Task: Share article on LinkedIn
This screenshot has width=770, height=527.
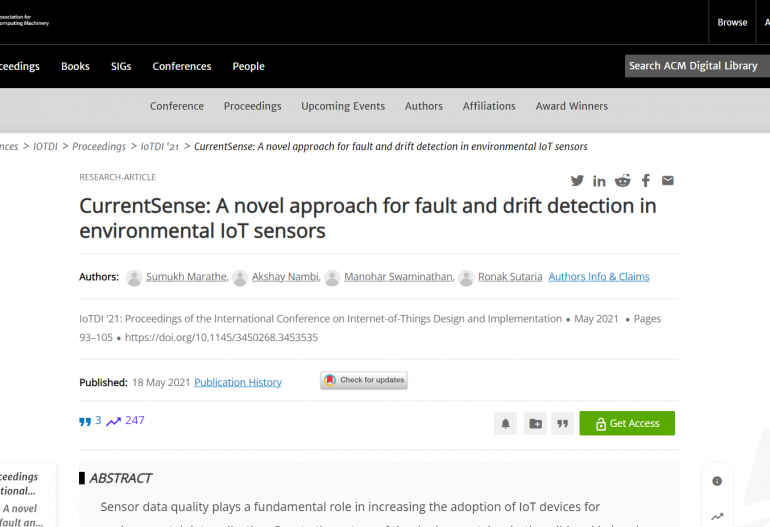Action: (x=599, y=180)
